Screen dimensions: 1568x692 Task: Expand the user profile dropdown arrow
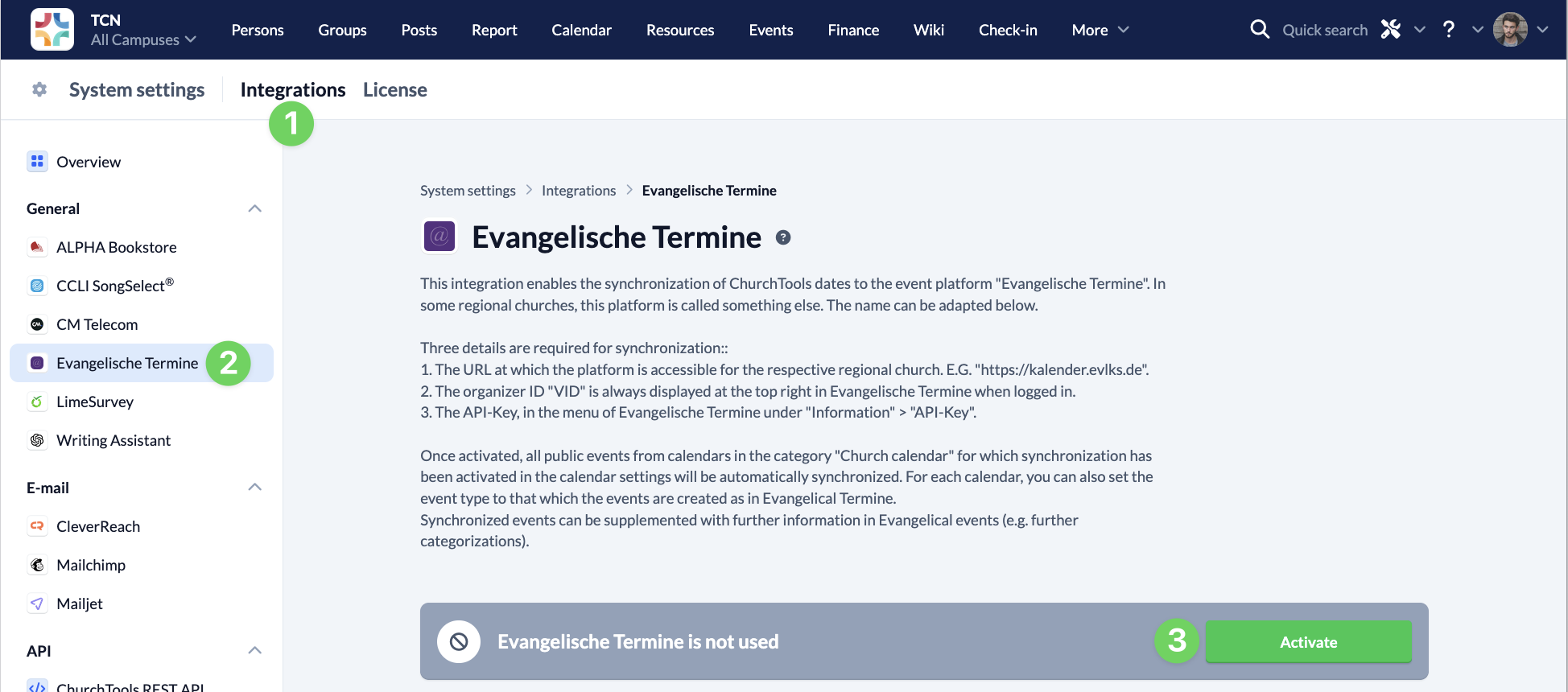tap(1542, 30)
